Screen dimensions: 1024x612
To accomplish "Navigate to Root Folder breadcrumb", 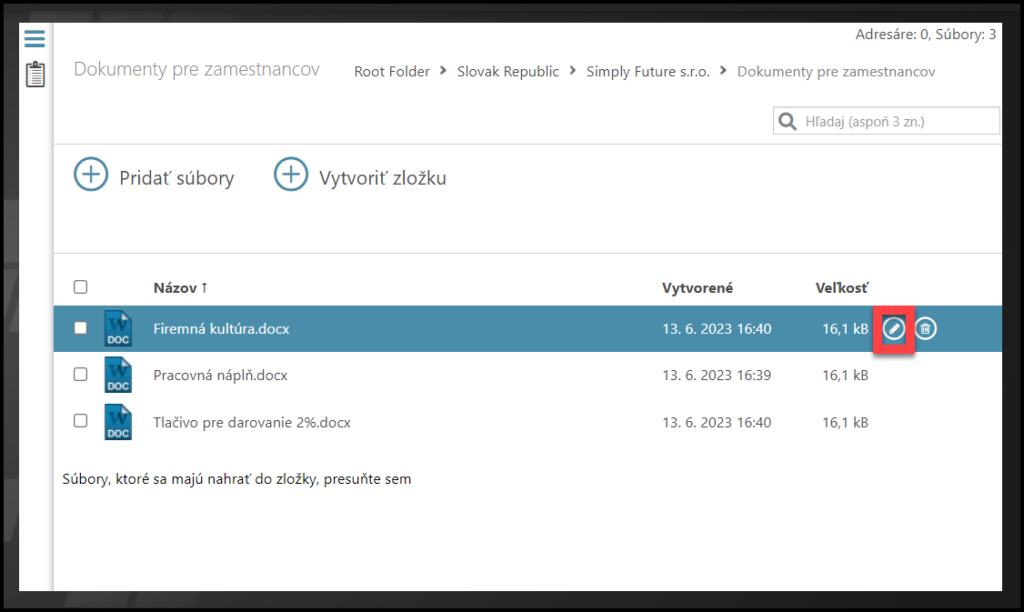I will tap(392, 72).
